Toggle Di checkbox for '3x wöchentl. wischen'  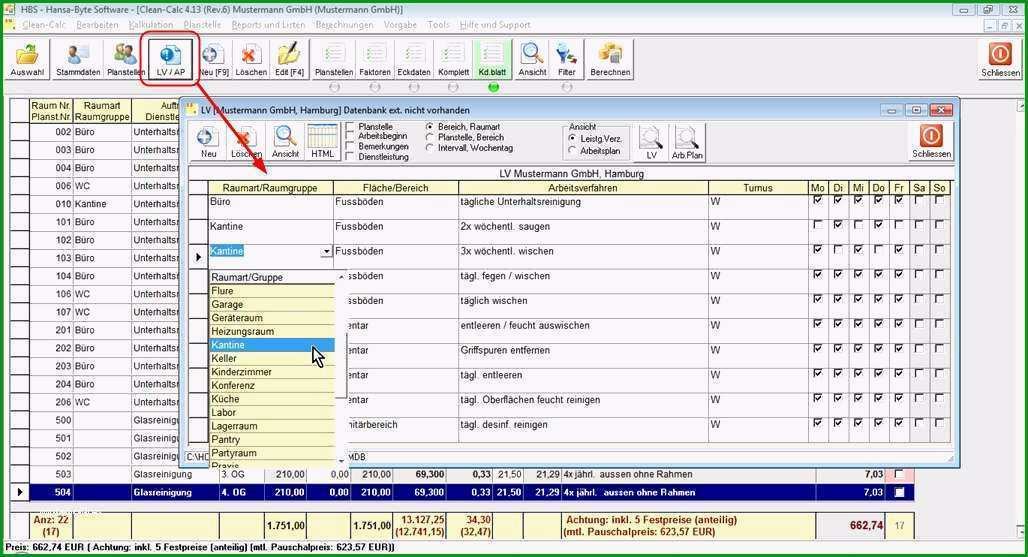coord(838,250)
